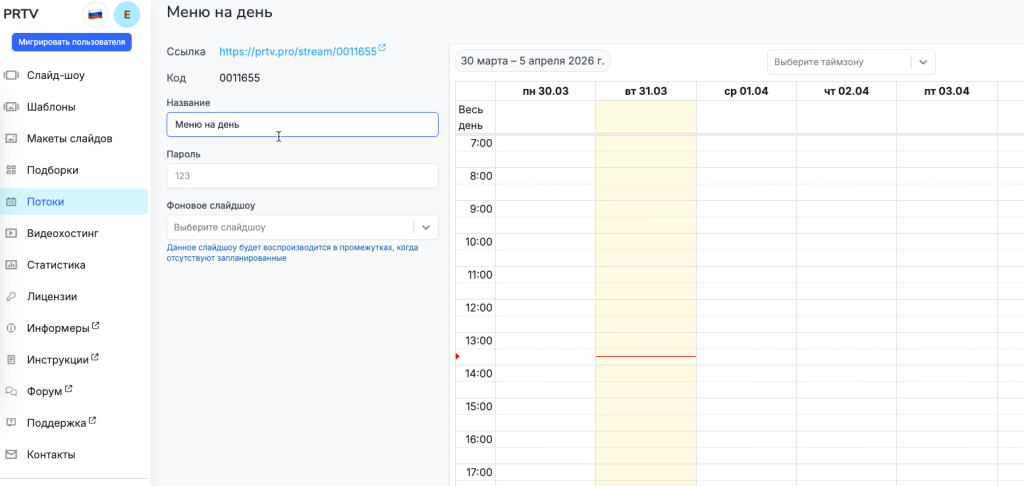The width and height of the screenshot is (1024, 486).
Task: Focus the Пароль input field
Action: coord(302,176)
